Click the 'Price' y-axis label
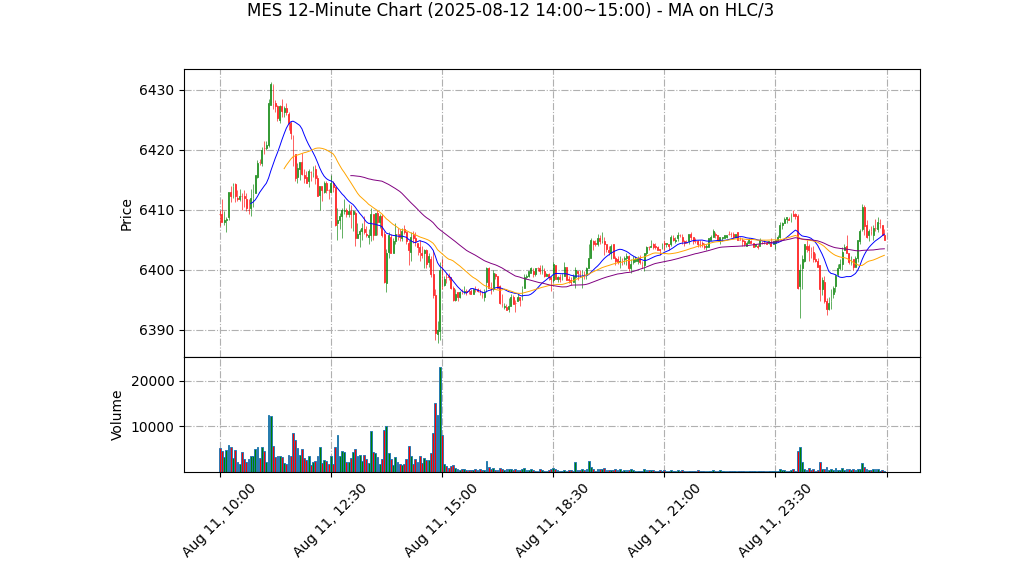1022x575 pixels. [126, 215]
